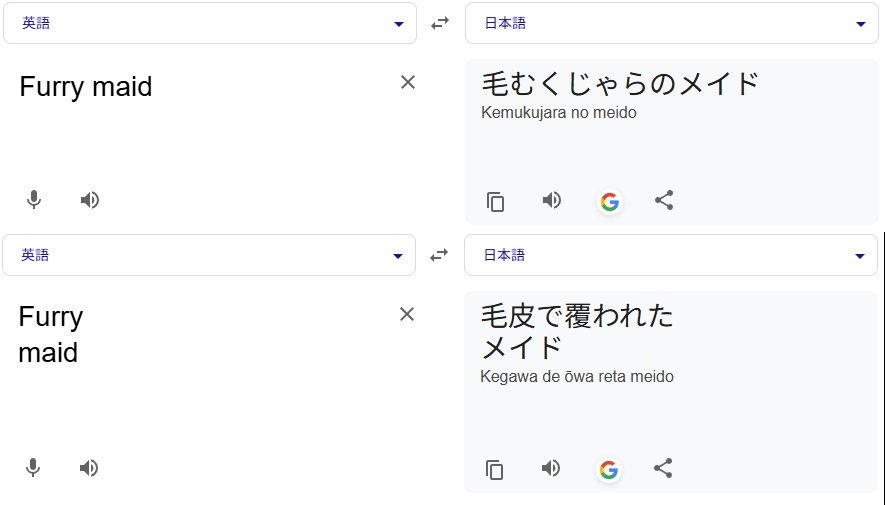Open top source language dropdown (英語)
Image resolution: width=885 pixels, height=505 pixels.
pyautogui.click(x=210, y=23)
